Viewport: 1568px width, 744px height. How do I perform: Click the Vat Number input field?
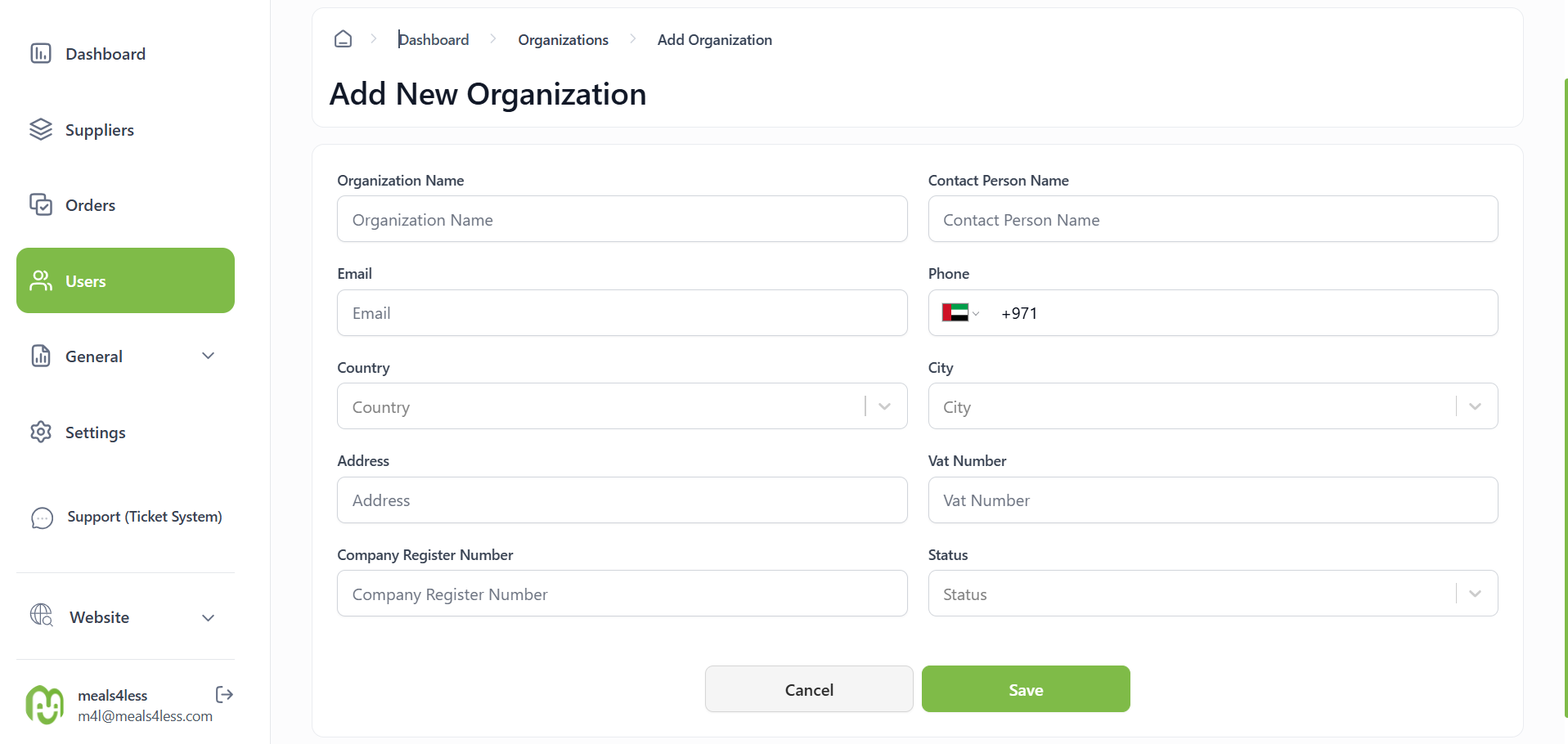[1212, 500]
